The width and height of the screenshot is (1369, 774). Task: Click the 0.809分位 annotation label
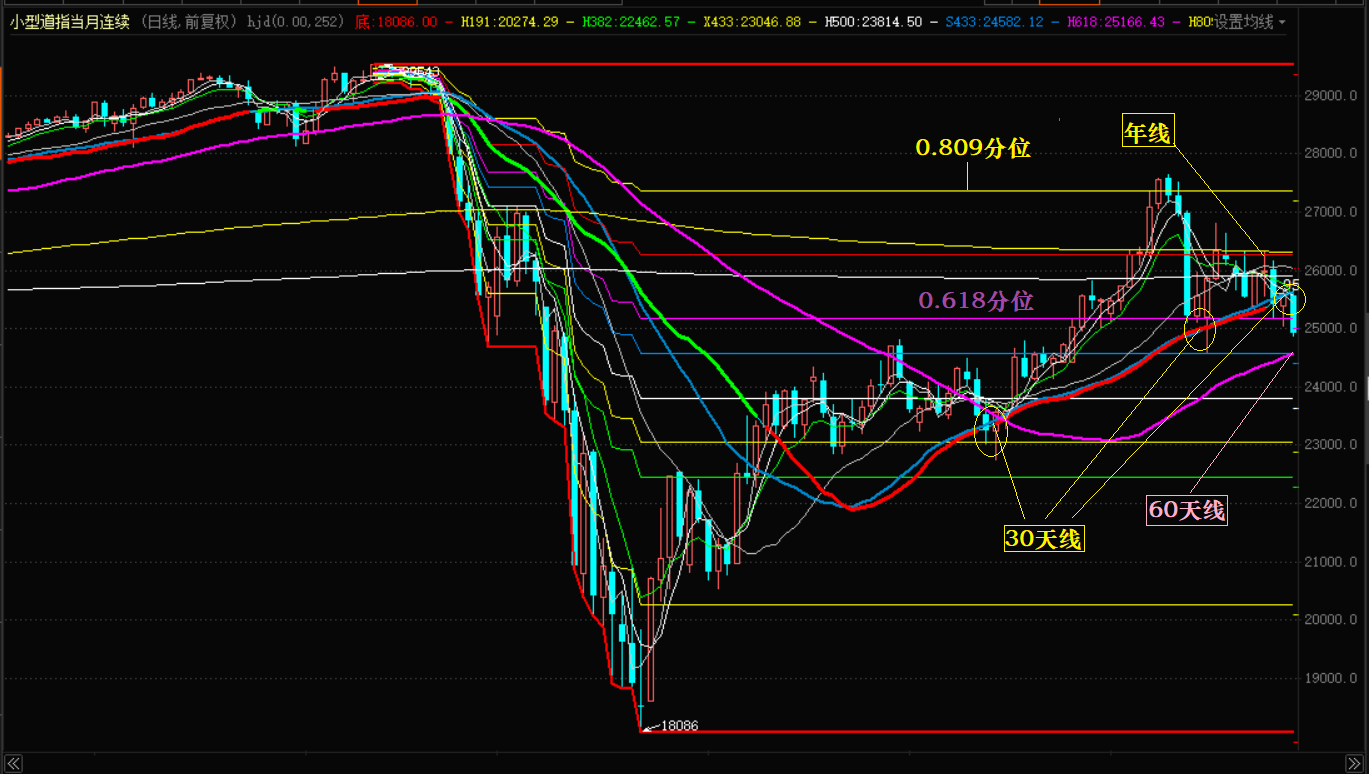click(973, 148)
